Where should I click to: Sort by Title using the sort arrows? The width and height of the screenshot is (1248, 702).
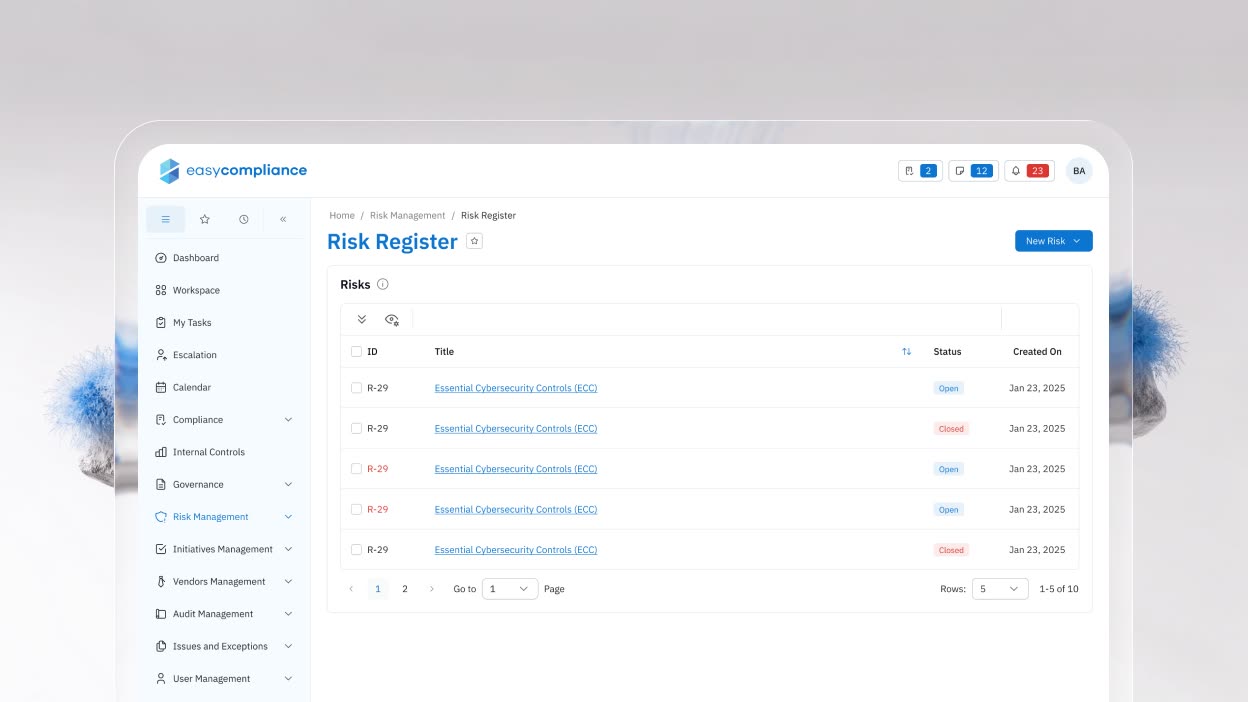point(907,352)
